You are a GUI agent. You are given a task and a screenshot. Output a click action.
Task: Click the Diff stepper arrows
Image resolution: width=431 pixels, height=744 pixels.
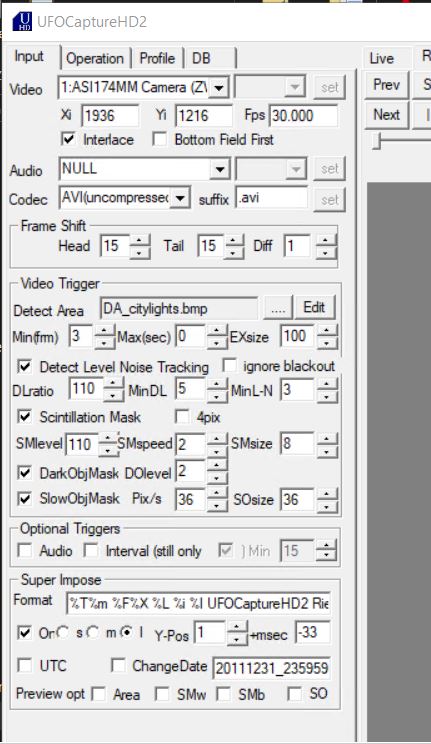pyautogui.click(x=325, y=246)
